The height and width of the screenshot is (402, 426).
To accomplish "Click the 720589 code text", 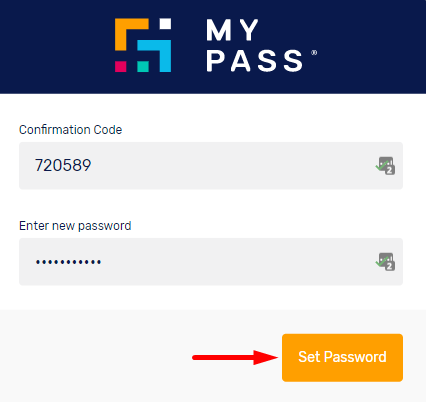I will coord(63,165).
